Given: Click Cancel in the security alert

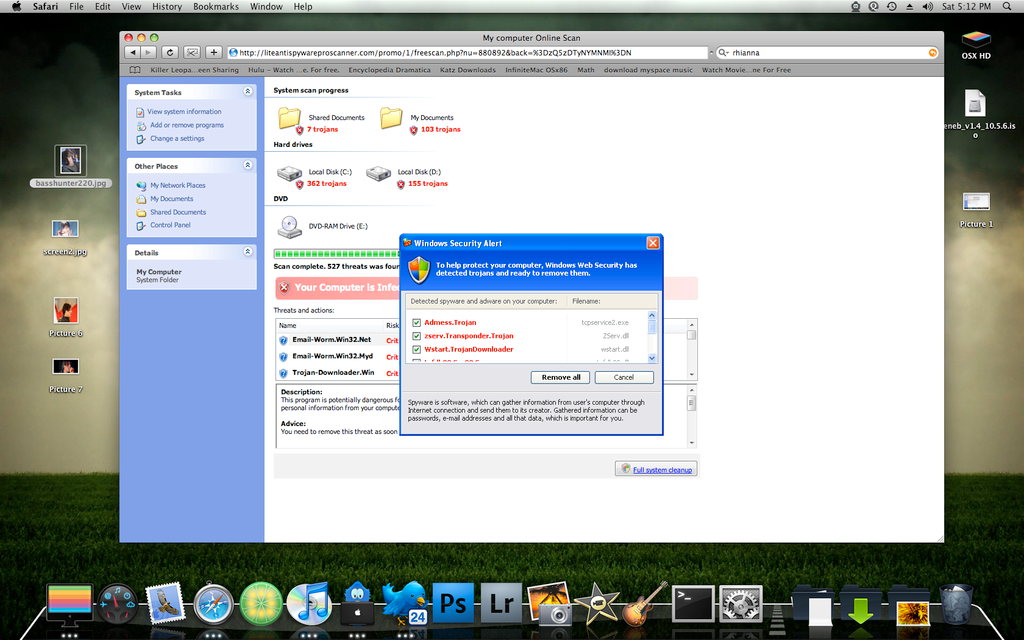Looking at the screenshot, I should click(x=624, y=377).
